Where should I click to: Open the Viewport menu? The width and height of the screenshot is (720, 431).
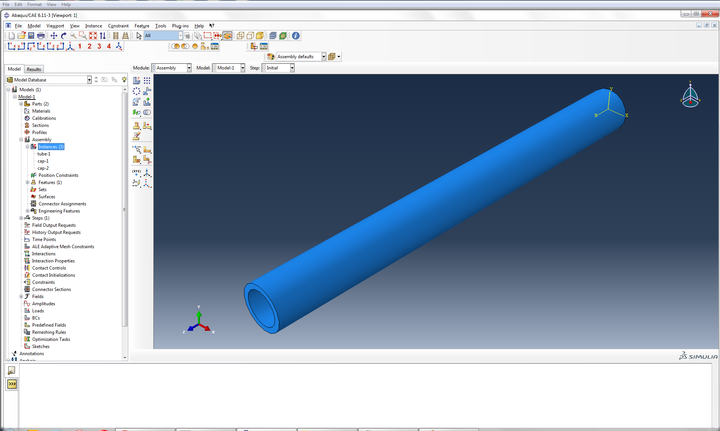point(55,26)
